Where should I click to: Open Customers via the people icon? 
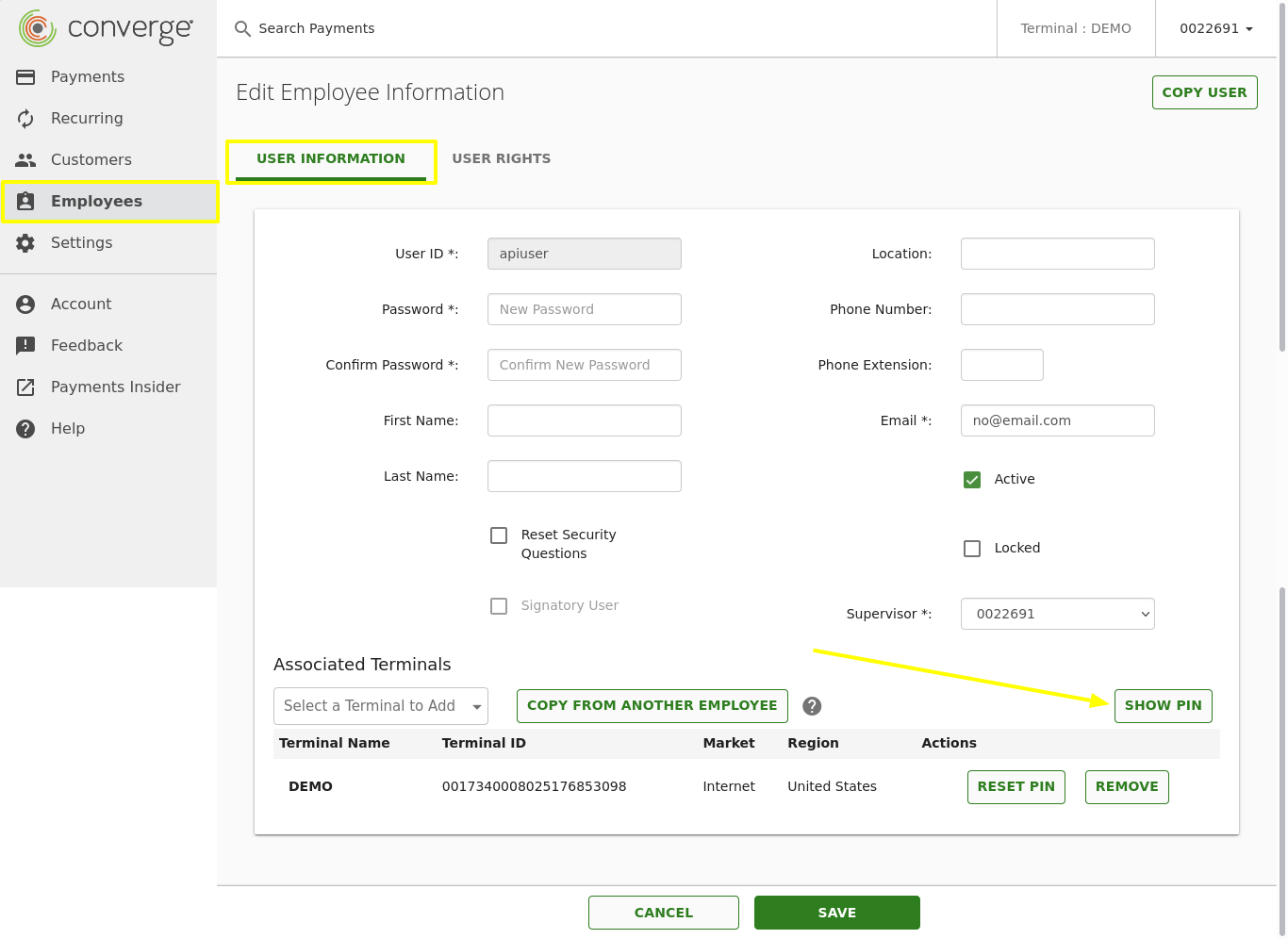coord(25,160)
